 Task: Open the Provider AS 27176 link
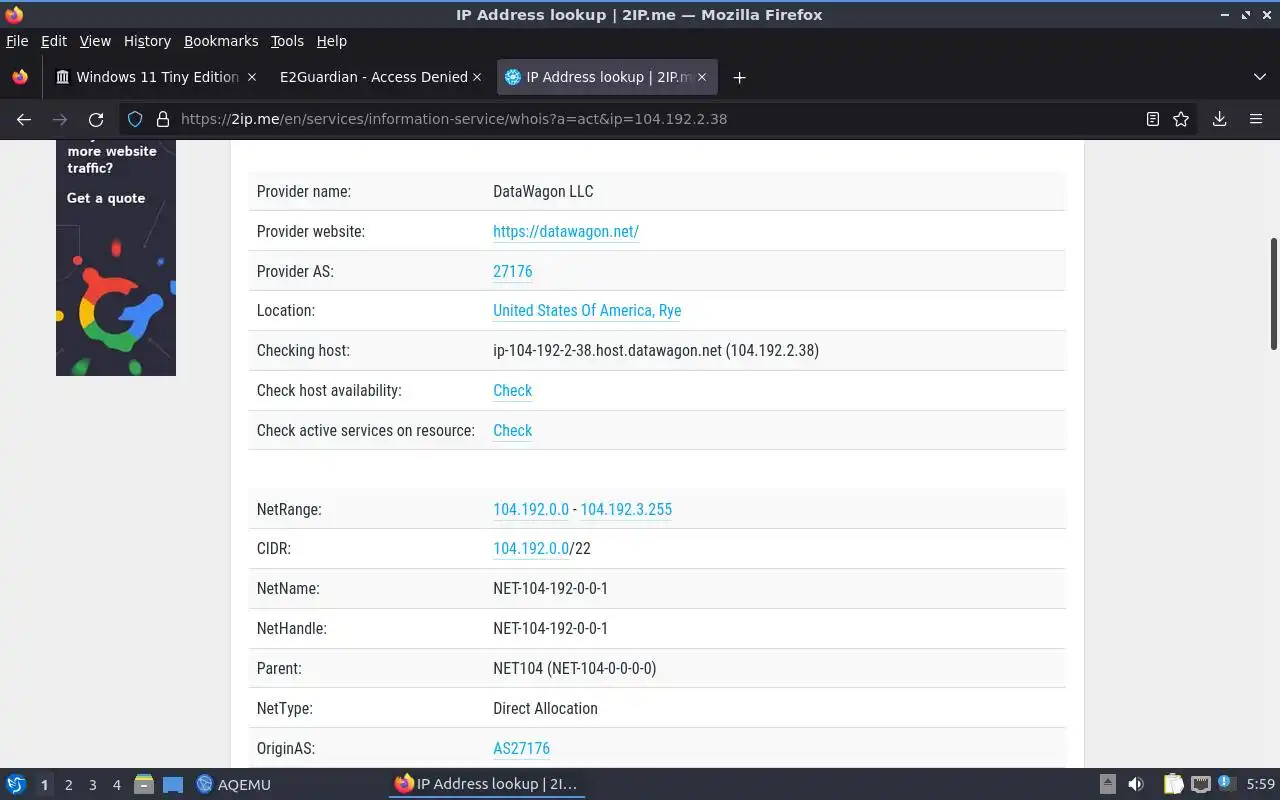pyautogui.click(x=513, y=271)
